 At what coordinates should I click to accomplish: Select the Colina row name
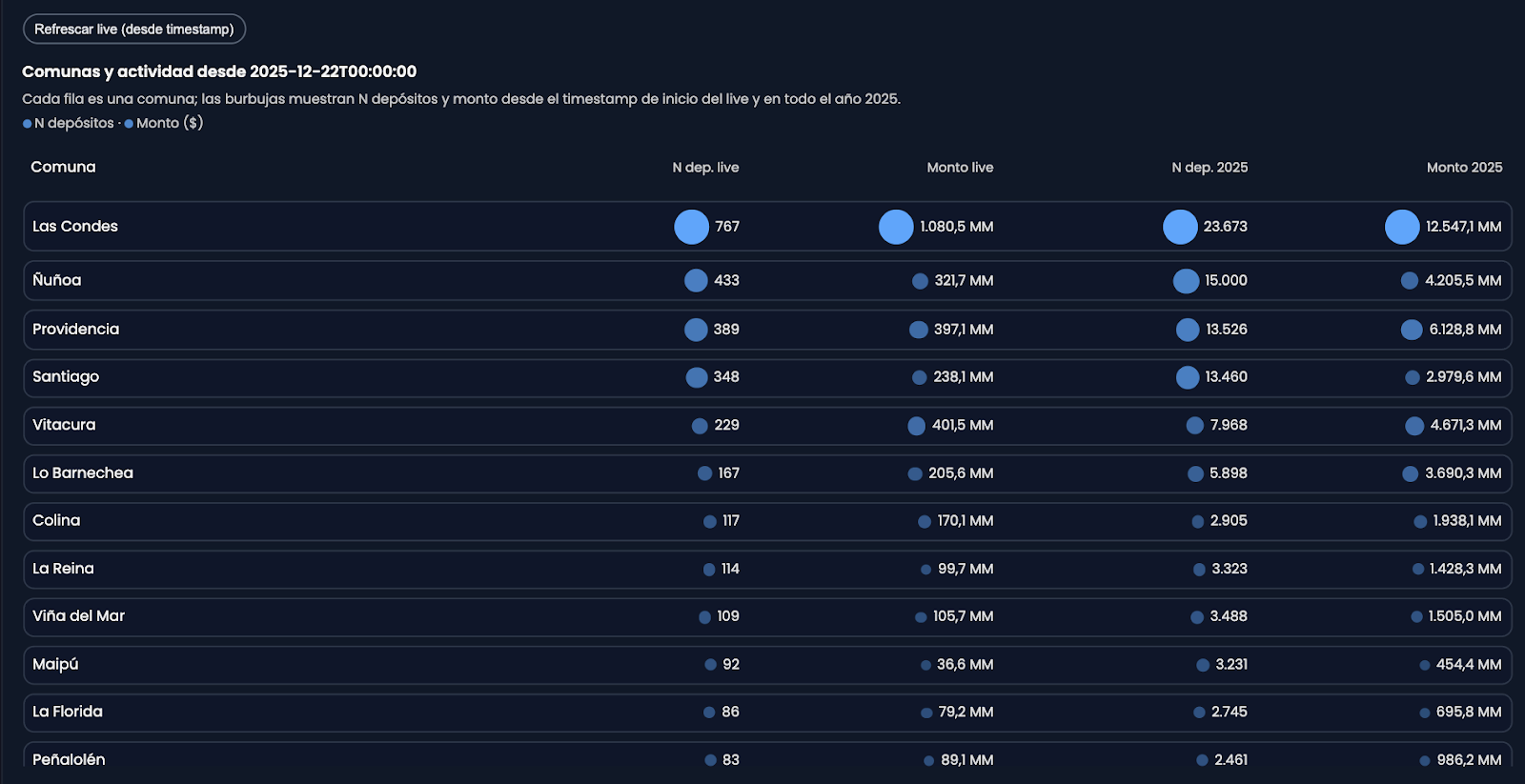56,520
